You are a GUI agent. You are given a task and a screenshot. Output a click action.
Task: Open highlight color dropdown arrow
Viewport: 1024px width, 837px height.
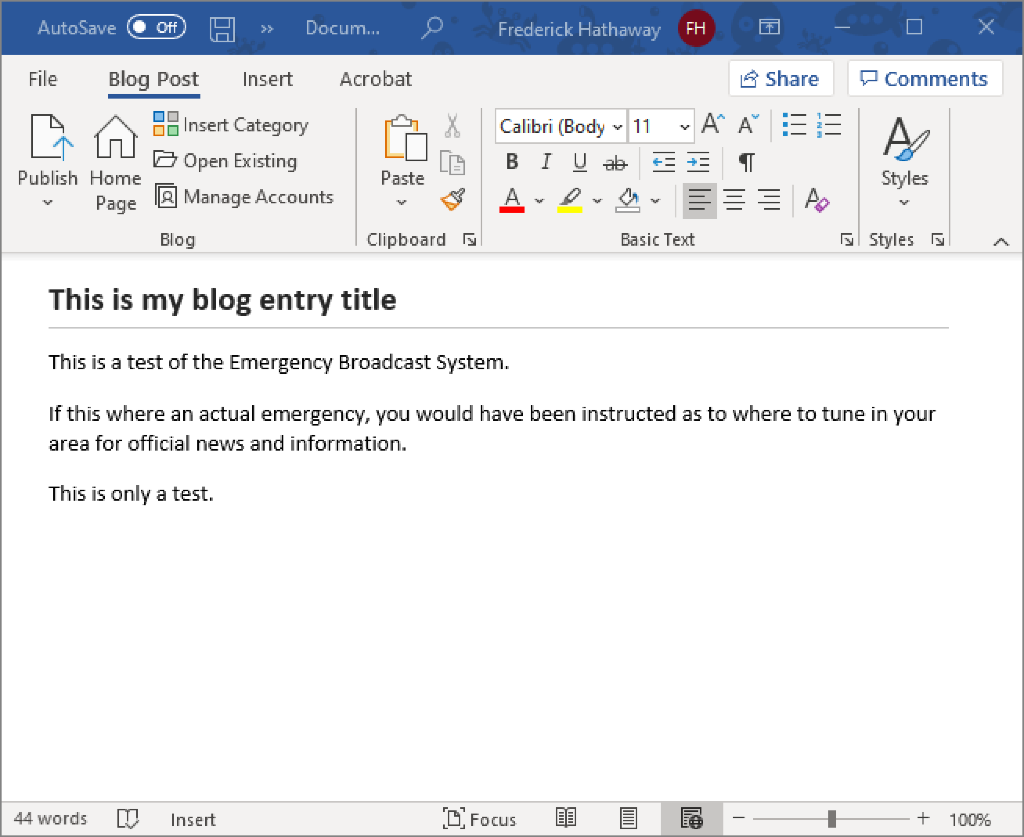tap(597, 200)
